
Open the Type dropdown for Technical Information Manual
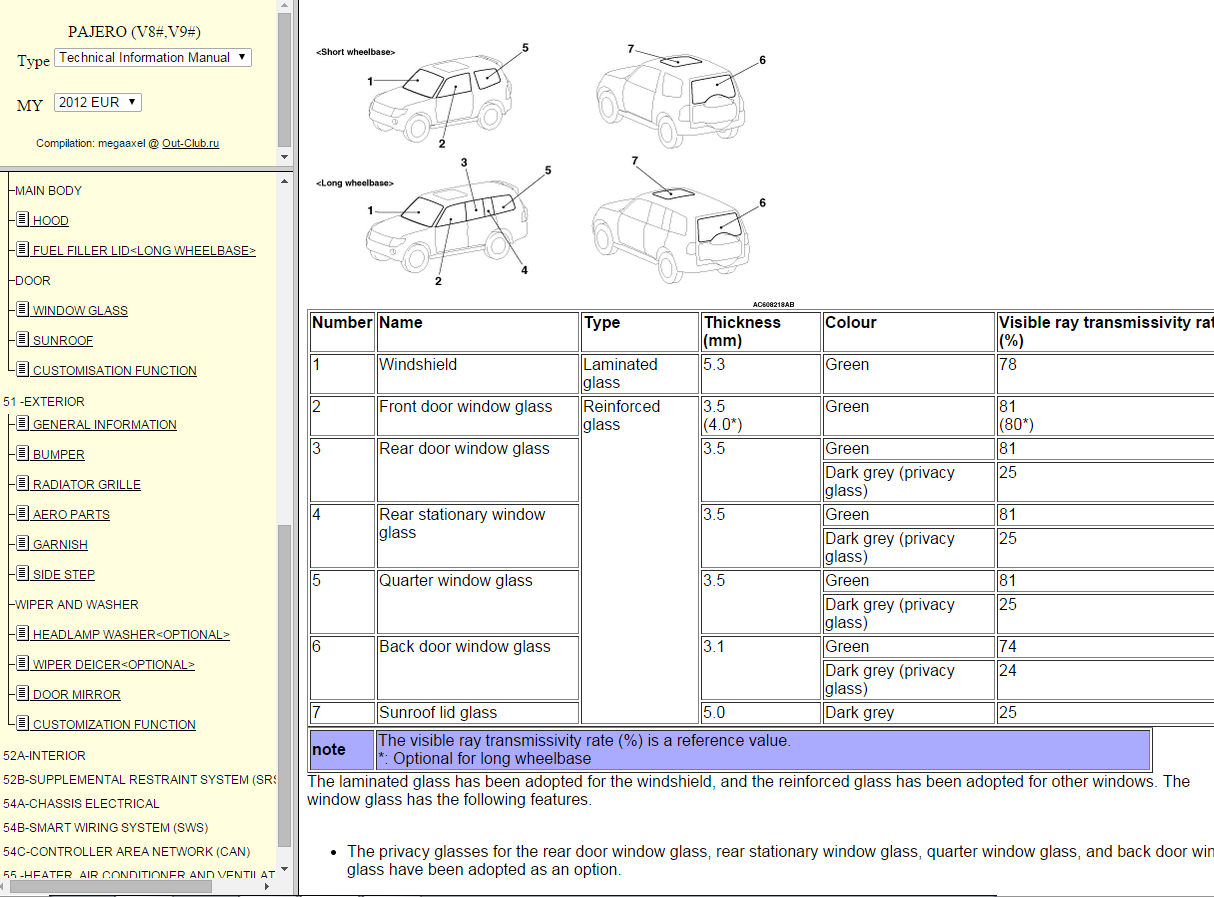tap(152, 58)
